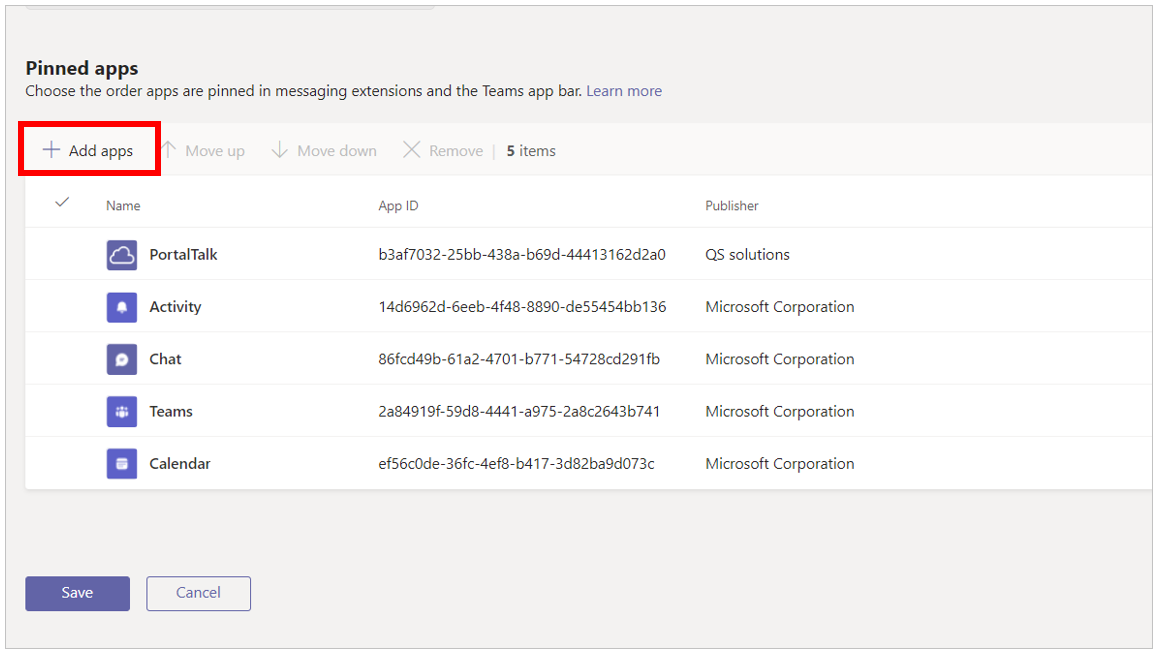Sort by the Name column header
The height and width of the screenshot is (653, 1160).
[x=123, y=206]
